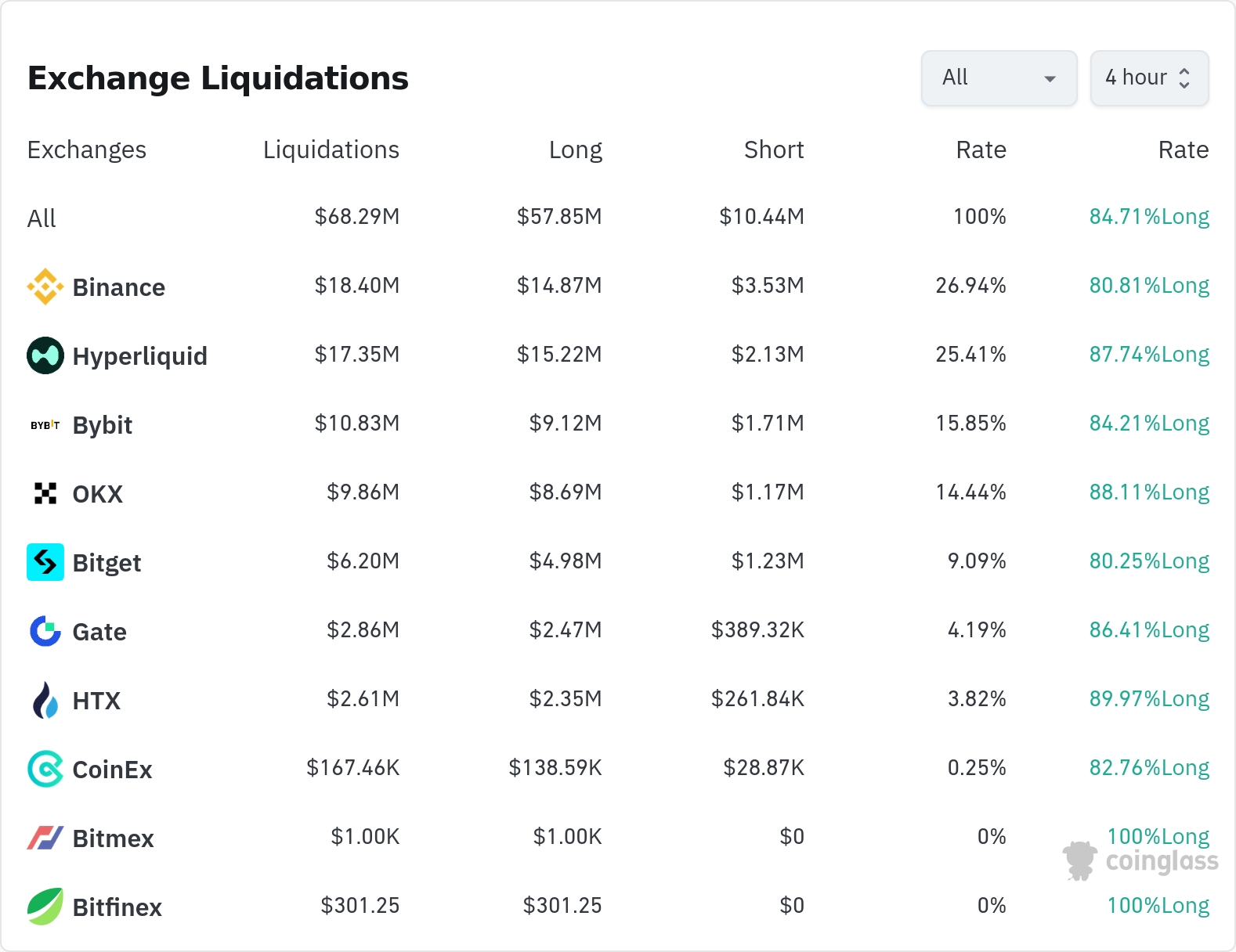Viewport: 1236px width, 952px height.
Task: Sort by Long column header
Action: tap(575, 150)
